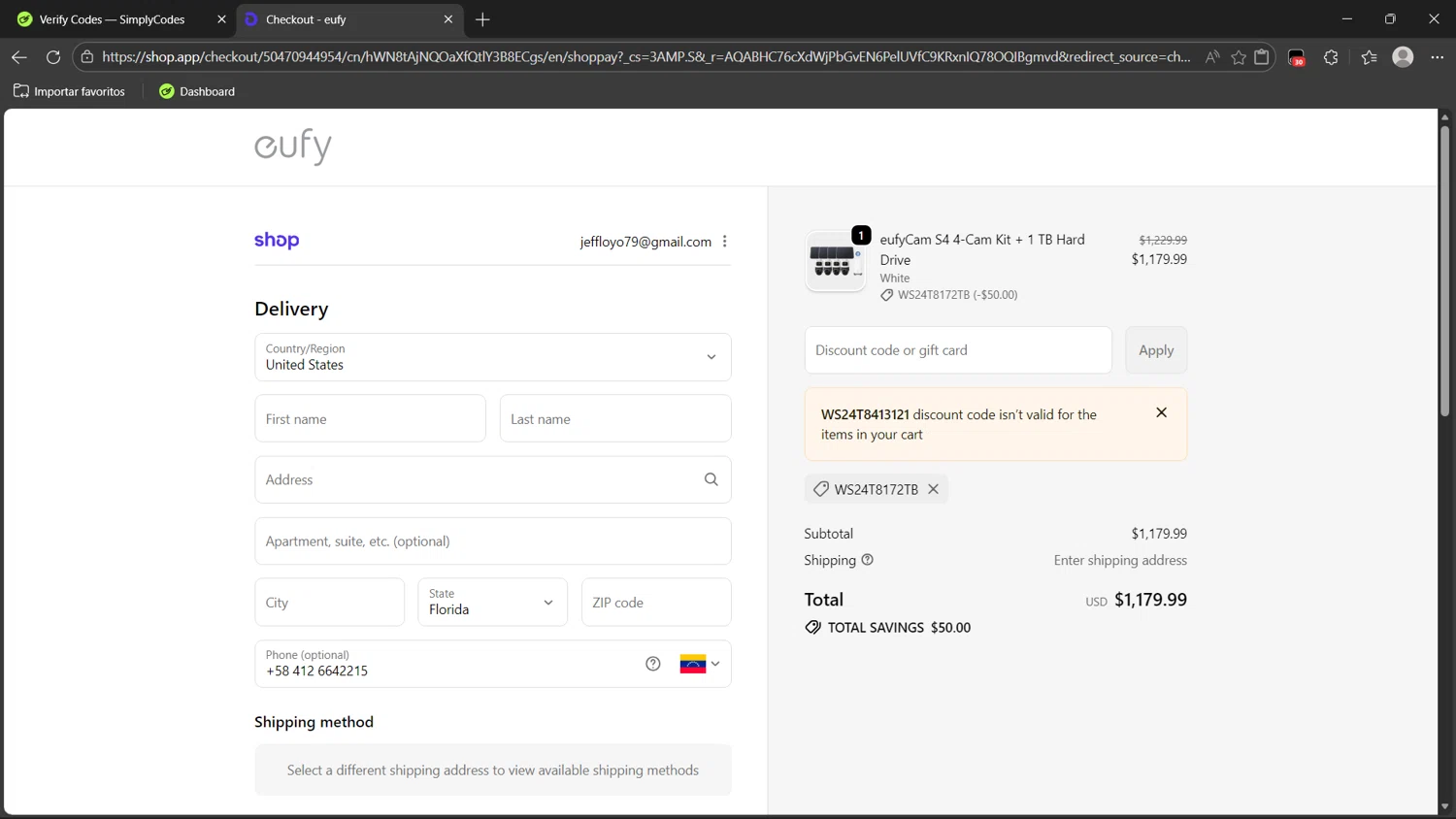The image size is (1456, 819).
Task: Expand the Country/Region dropdown
Action: (492, 357)
